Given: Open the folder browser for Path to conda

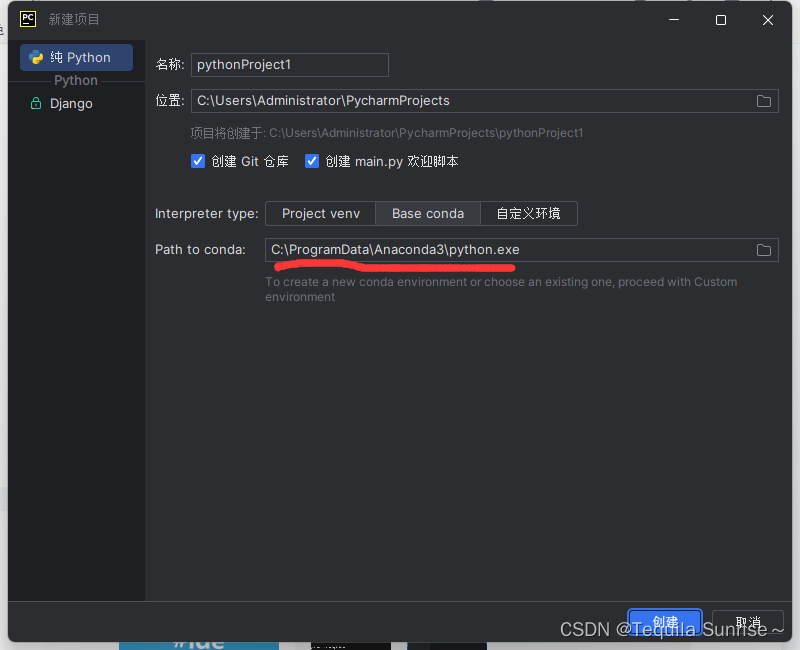Looking at the screenshot, I should (x=764, y=249).
